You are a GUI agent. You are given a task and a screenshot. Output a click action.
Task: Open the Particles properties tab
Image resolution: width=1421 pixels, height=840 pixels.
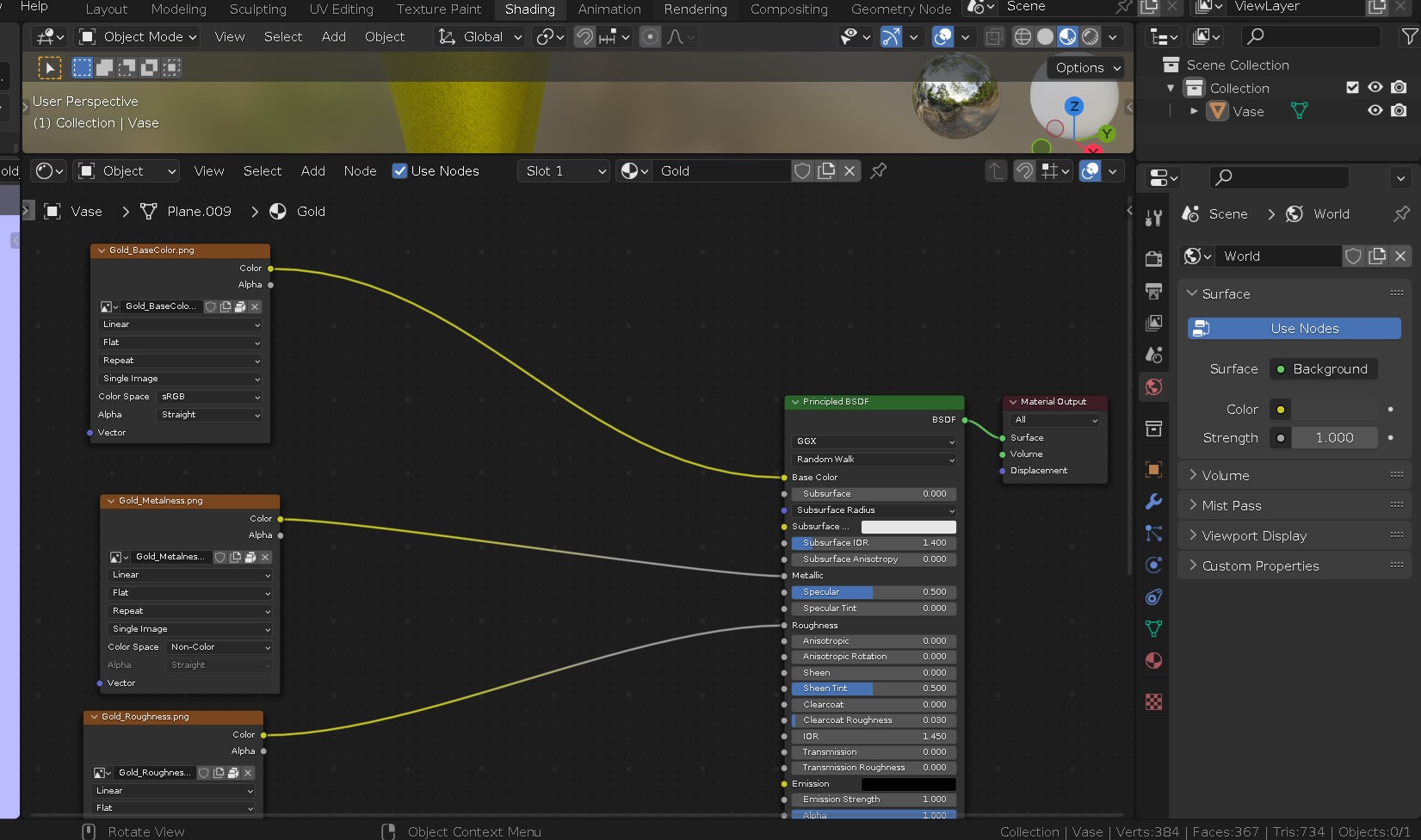coord(1154,534)
